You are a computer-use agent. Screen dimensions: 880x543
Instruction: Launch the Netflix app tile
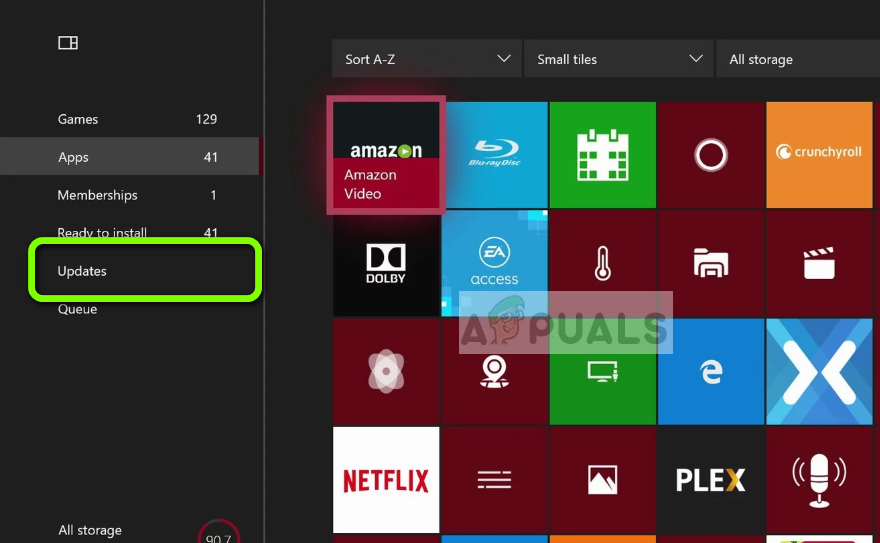[386, 480]
